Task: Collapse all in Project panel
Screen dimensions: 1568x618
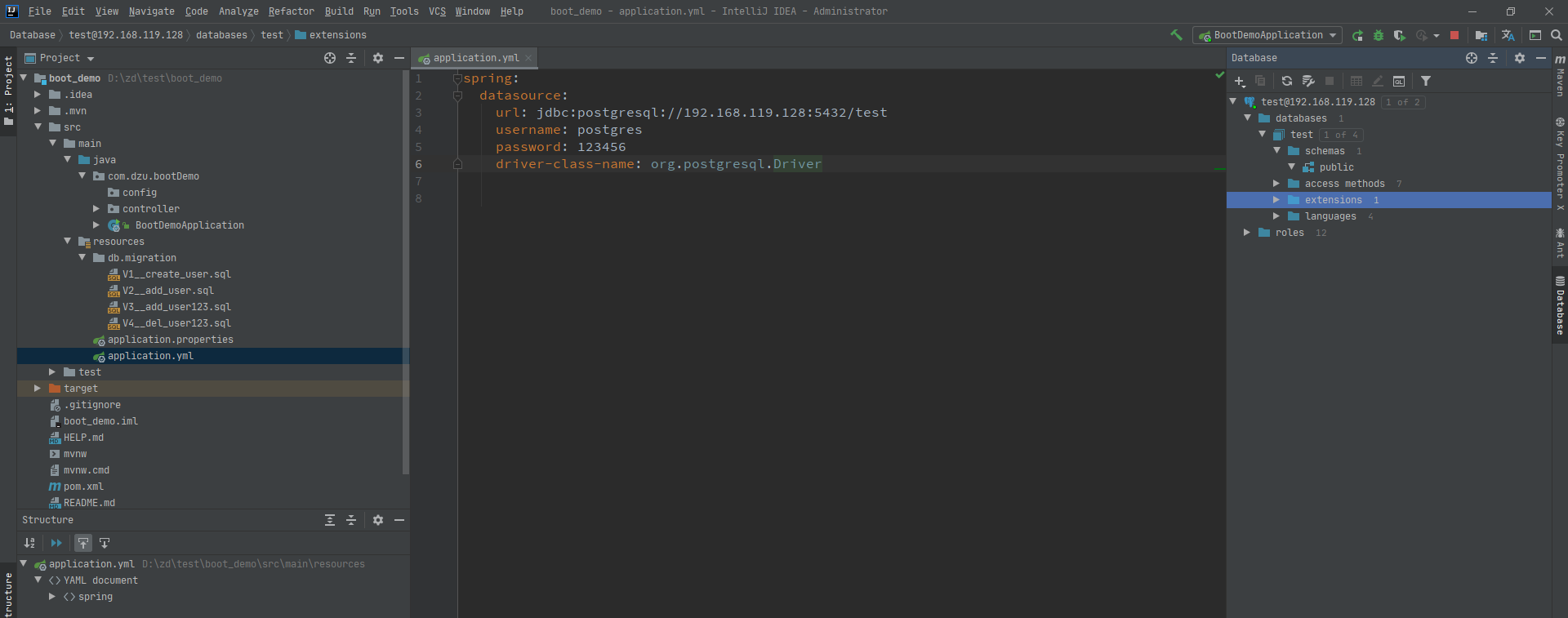Action: [x=351, y=58]
